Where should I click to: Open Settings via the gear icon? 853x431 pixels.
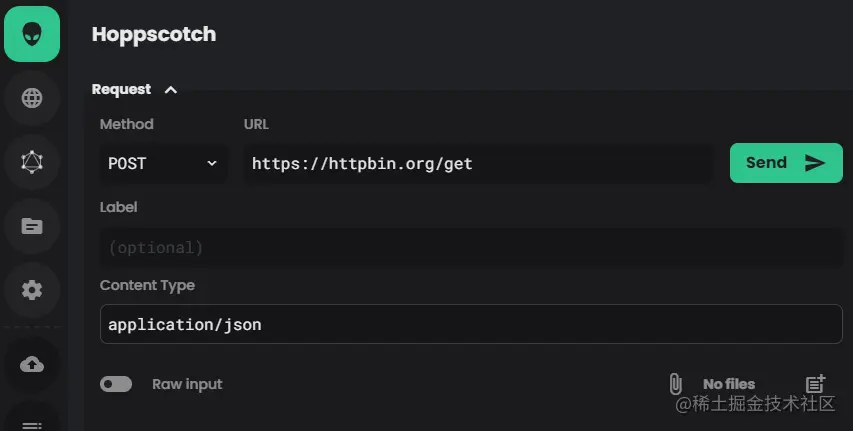pos(32,290)
